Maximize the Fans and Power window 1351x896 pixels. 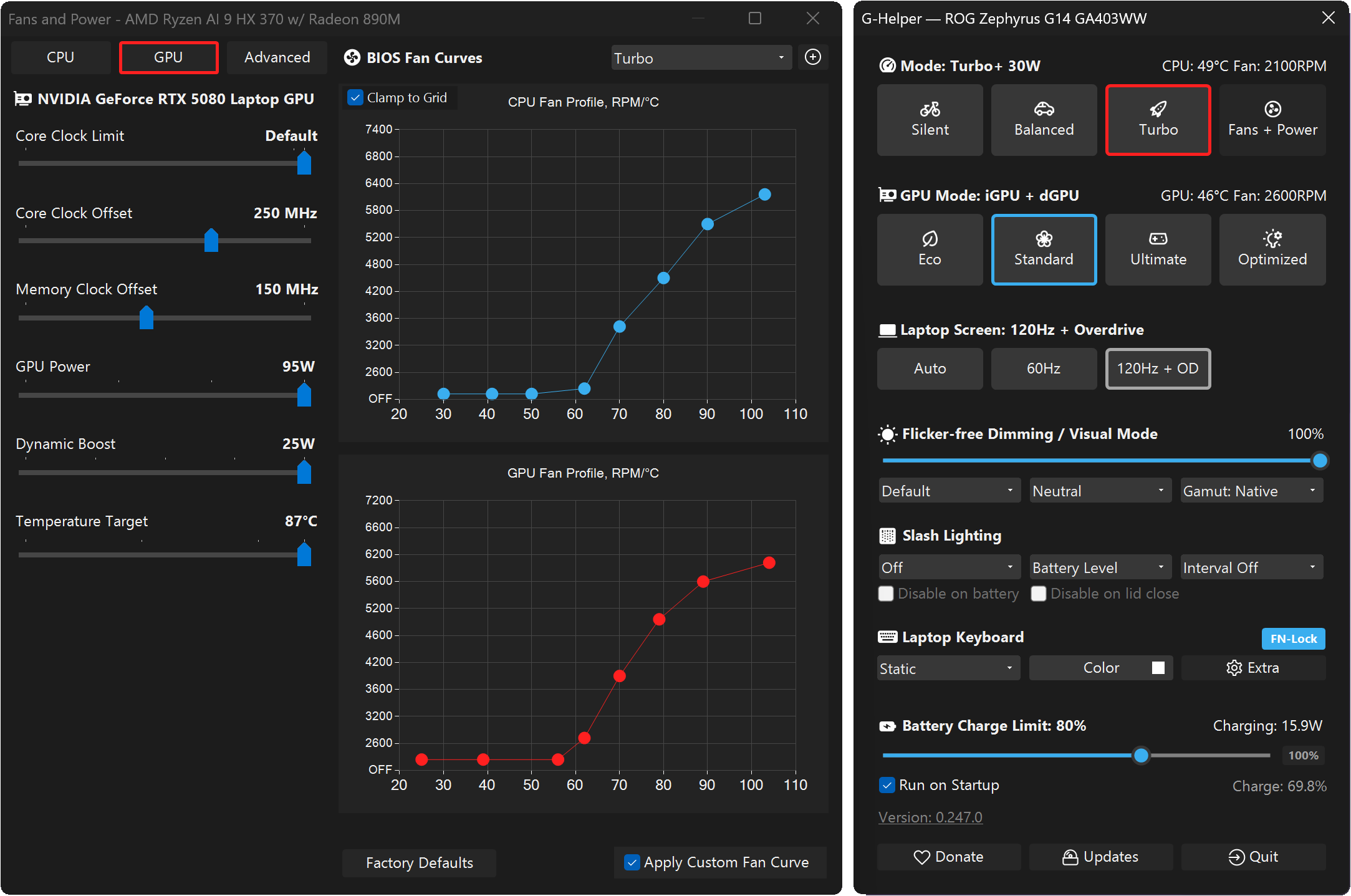pyautogui.click(x=755, y=19)
